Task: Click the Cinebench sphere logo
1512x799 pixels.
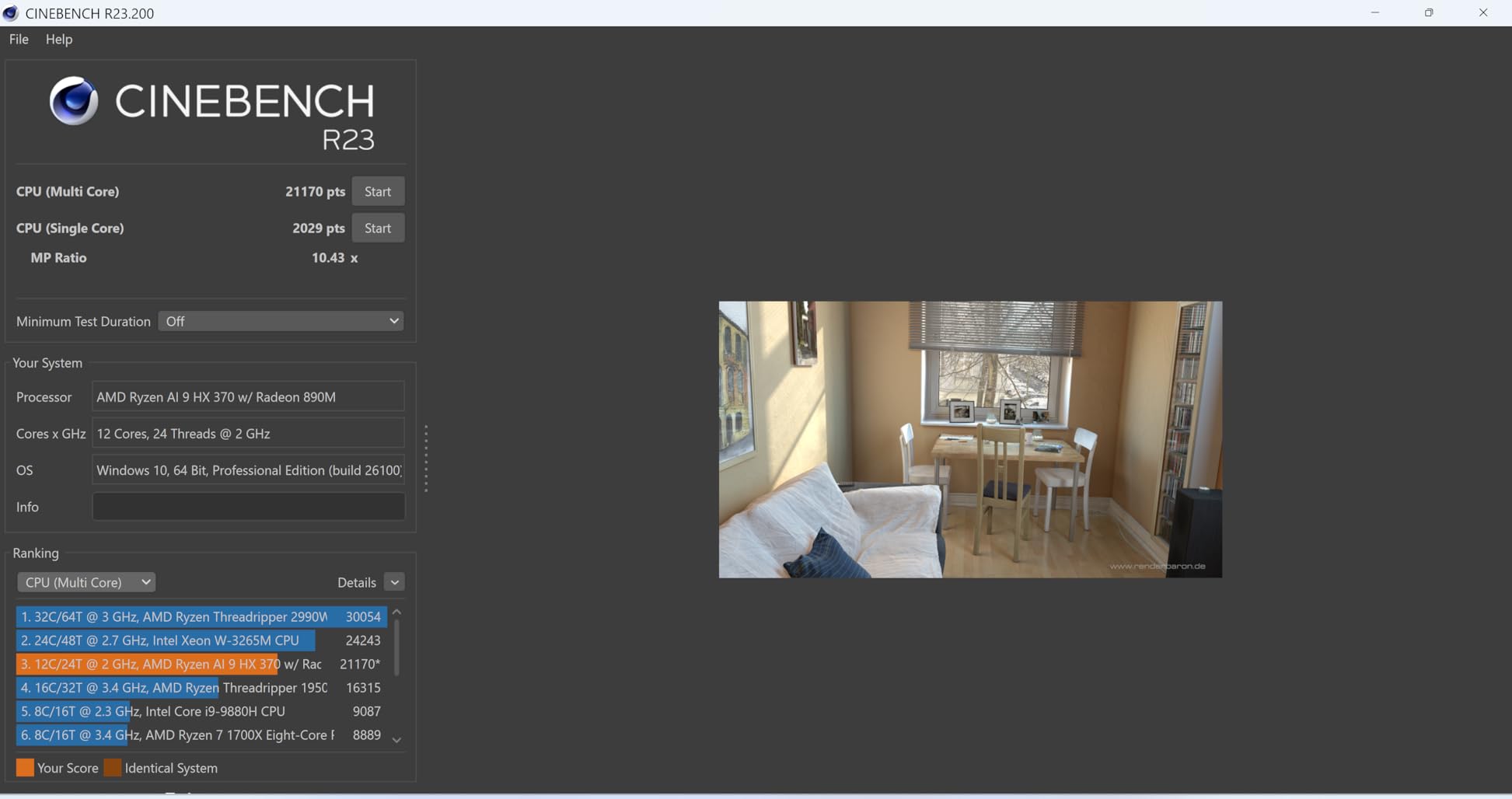Action: click(74, 100)
